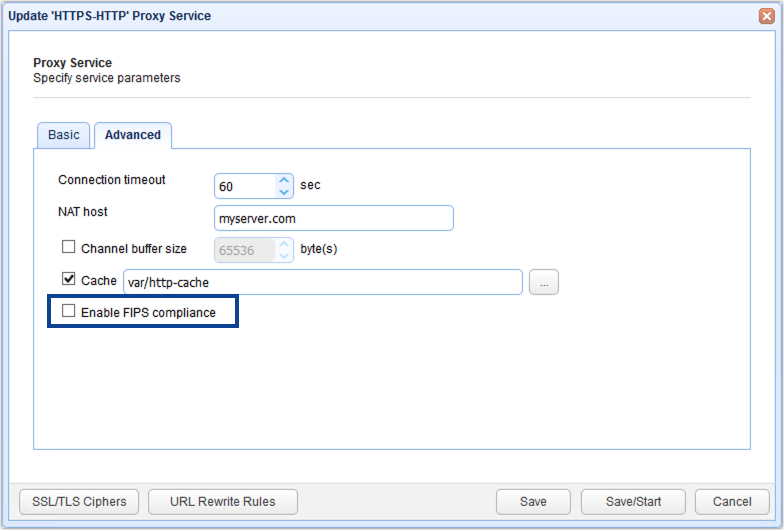Increase Connection timeout with up arrow

284,180
